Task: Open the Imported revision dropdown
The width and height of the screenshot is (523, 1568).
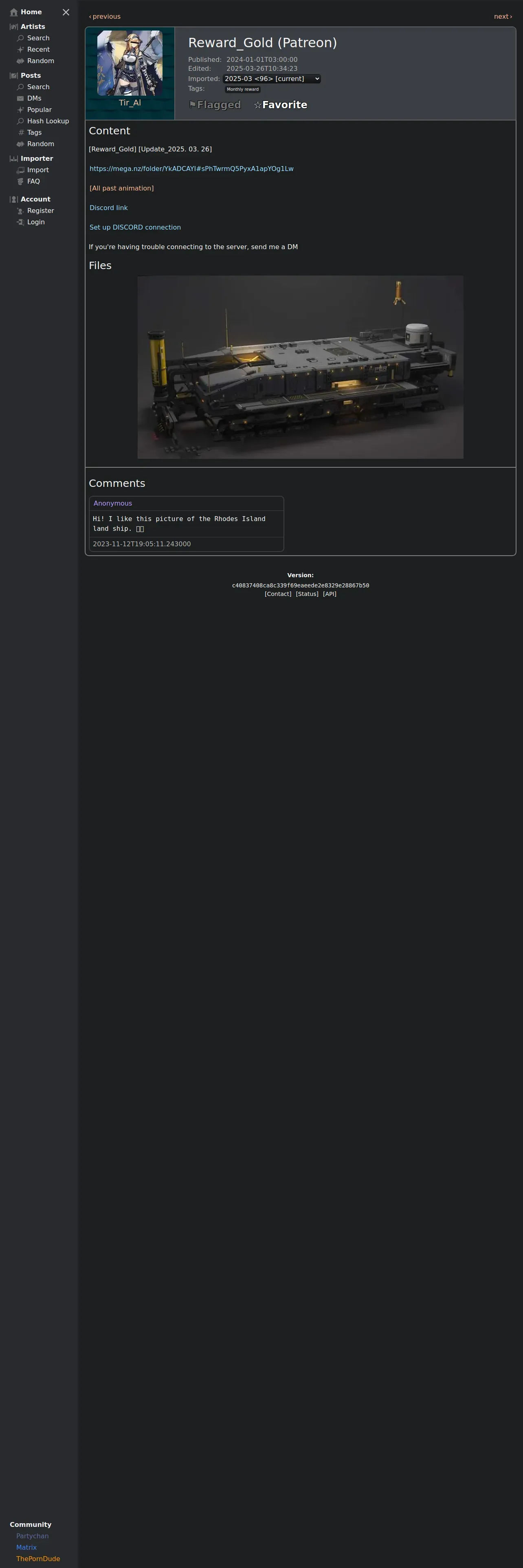Action: [x=272, y=79]
